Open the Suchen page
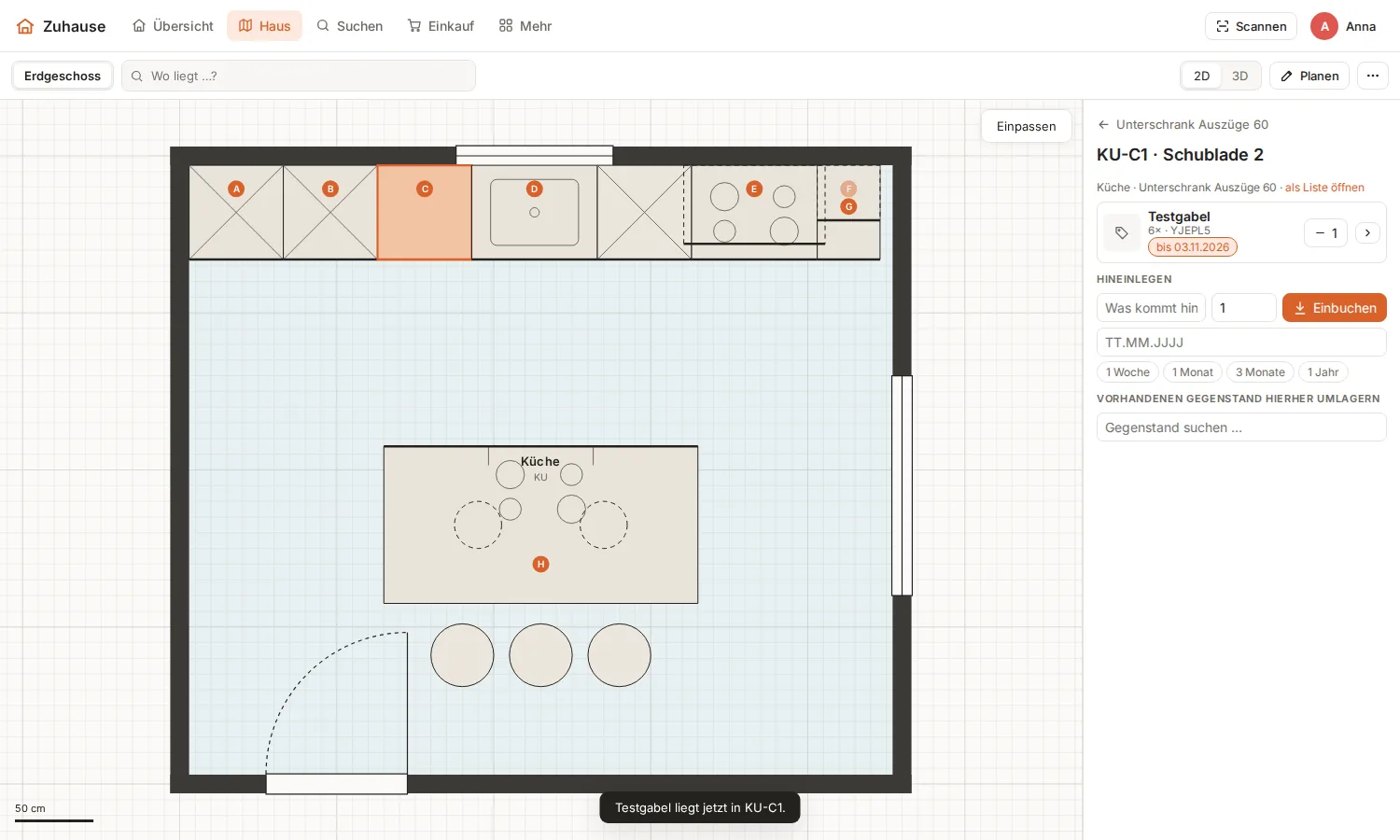This screenshot has width=1400, height=840. click(x=350, y=26)
